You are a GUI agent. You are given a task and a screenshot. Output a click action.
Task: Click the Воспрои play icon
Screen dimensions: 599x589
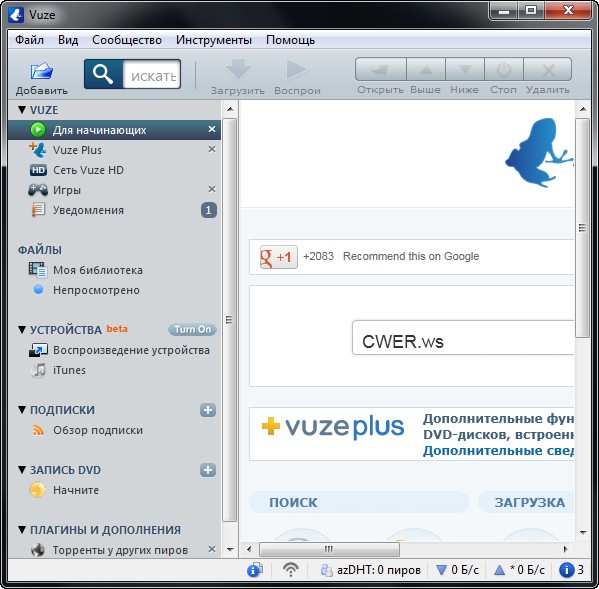296,70
